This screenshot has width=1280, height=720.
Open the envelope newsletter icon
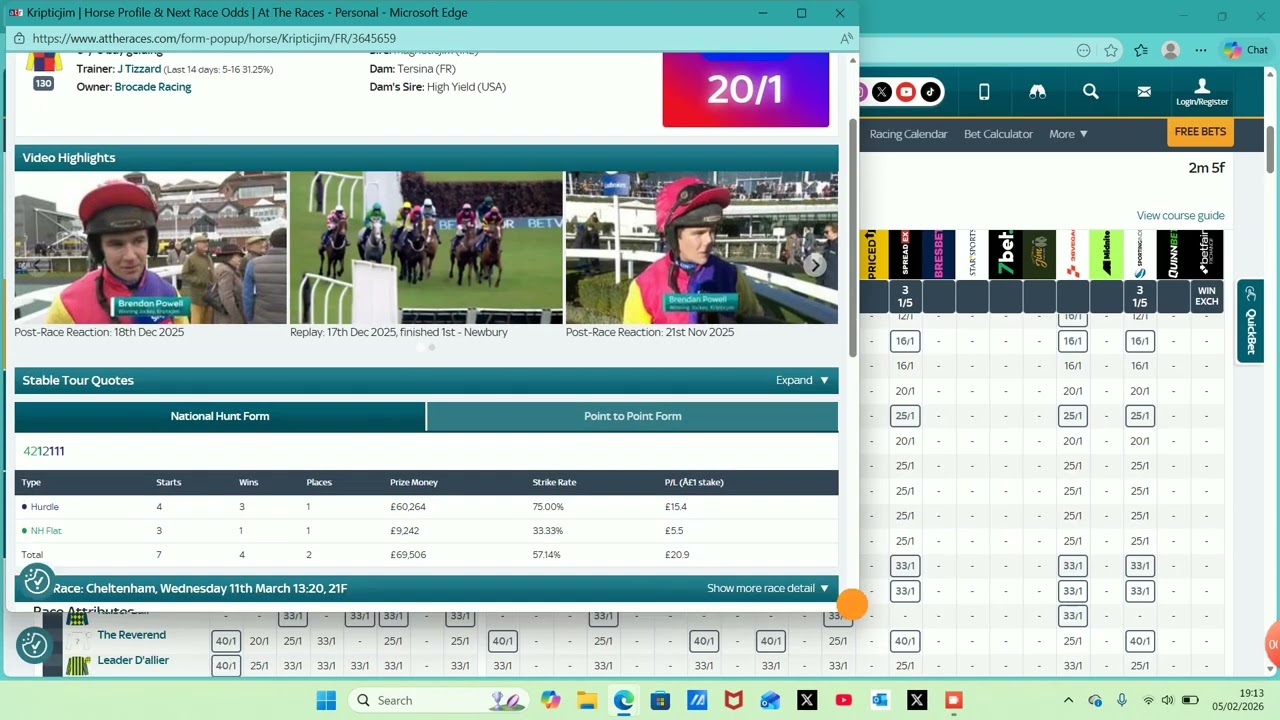pyautogui.click(x=1144, y=92)
